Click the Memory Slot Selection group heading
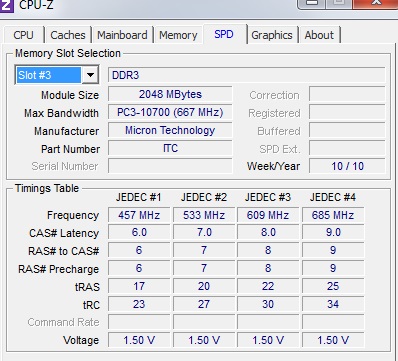 pyautogui.click(x=68, y=53)
